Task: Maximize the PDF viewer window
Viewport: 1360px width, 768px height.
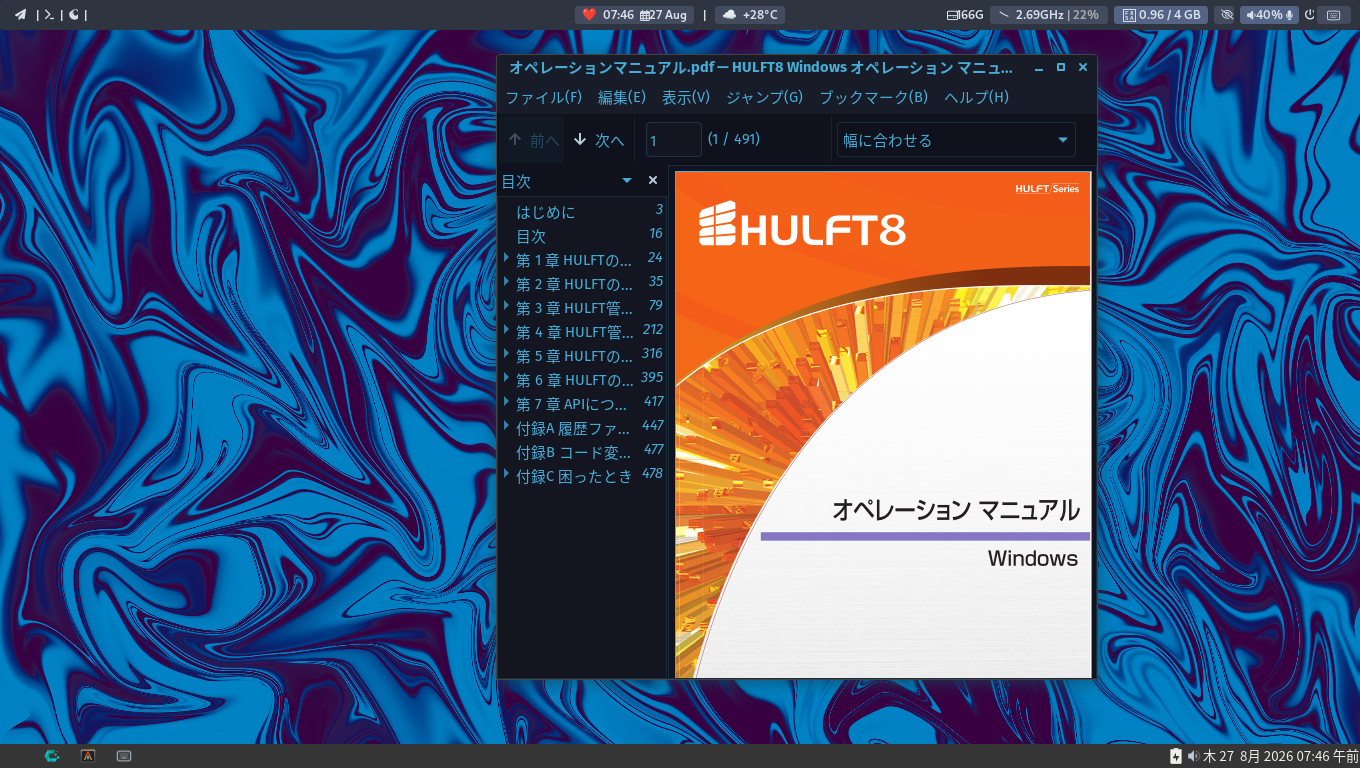Action: 1061,68
